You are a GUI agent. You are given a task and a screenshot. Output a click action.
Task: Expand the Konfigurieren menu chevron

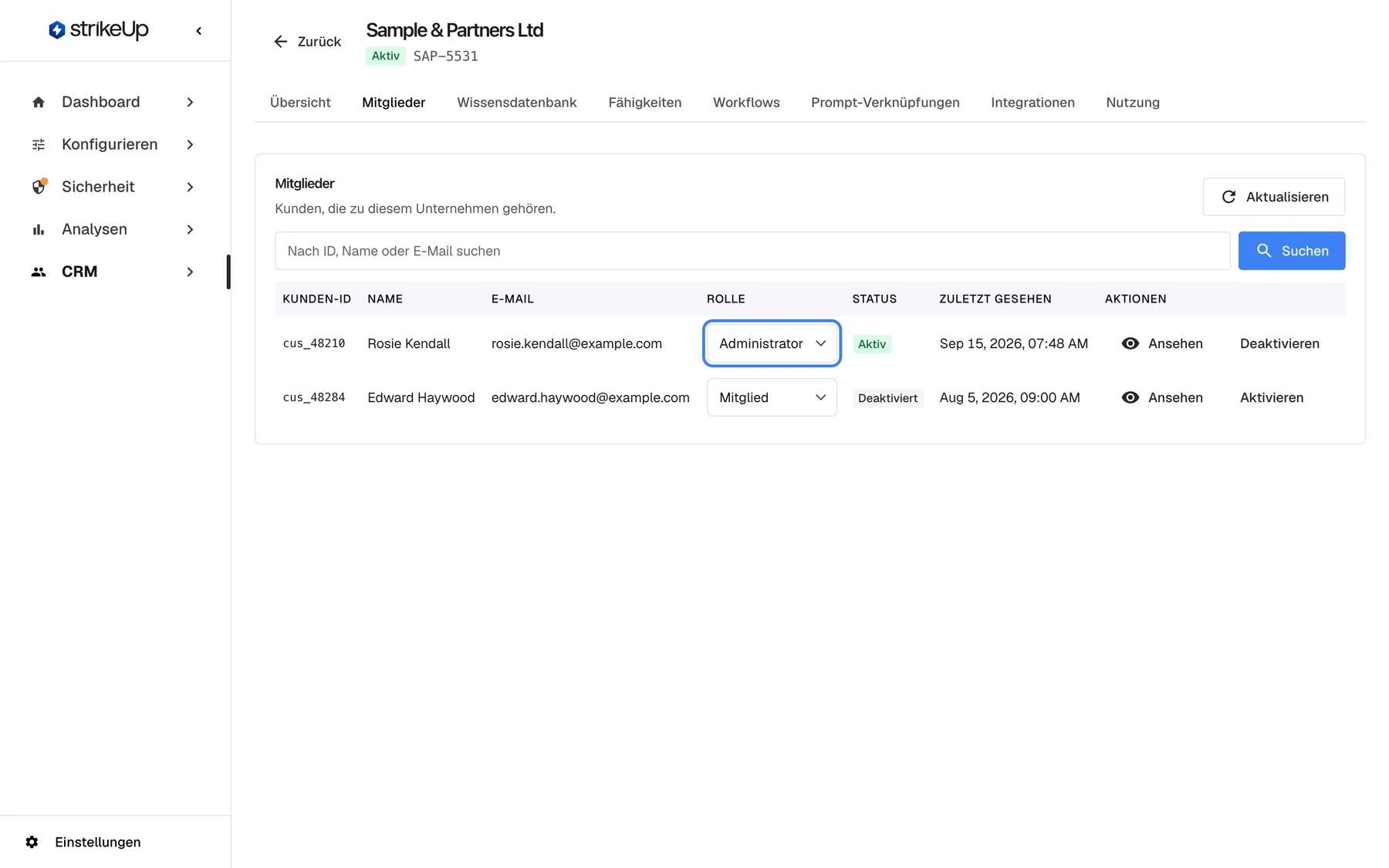click(x=190, y=144)
